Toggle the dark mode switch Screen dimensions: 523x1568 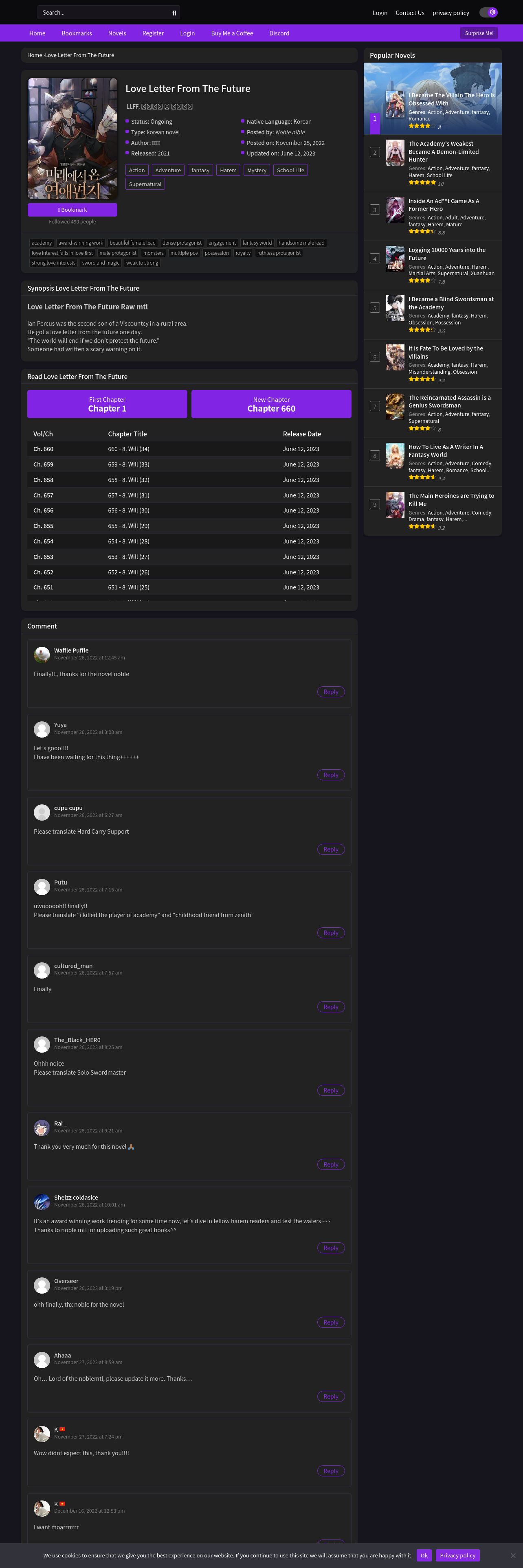(488, 12)
